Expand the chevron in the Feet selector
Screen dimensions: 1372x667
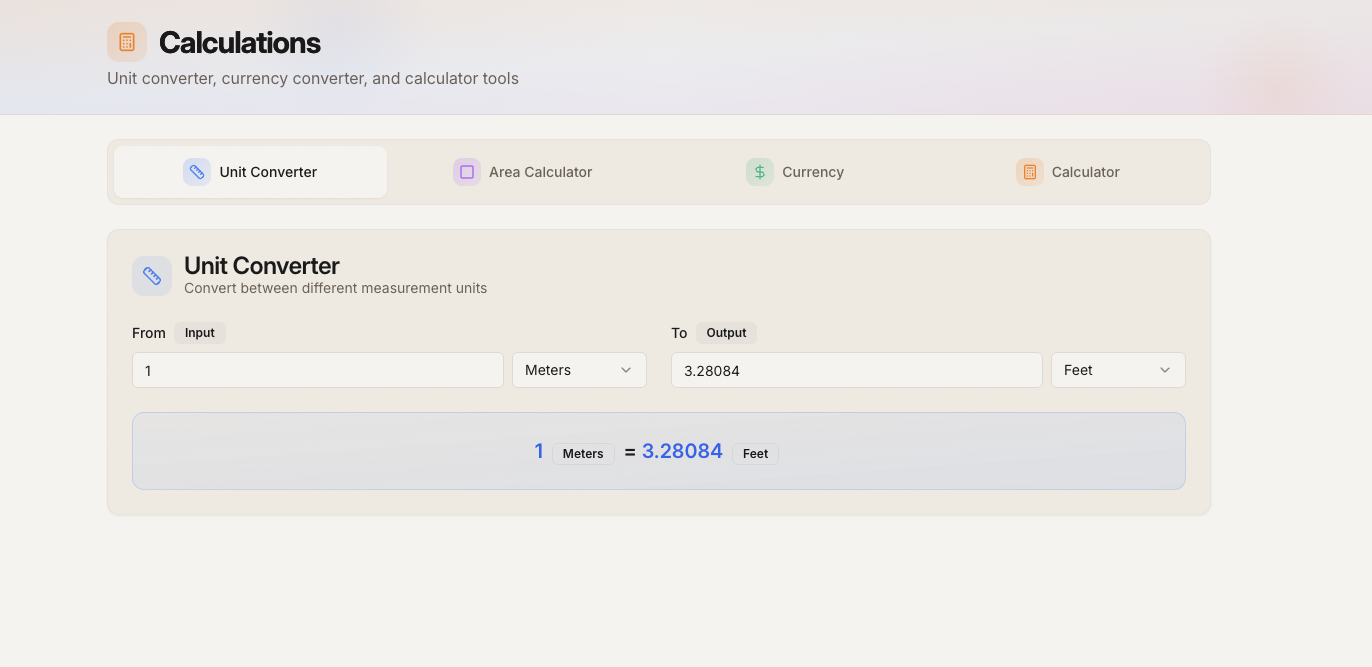pyautogui.click(x=1165, y=370)
